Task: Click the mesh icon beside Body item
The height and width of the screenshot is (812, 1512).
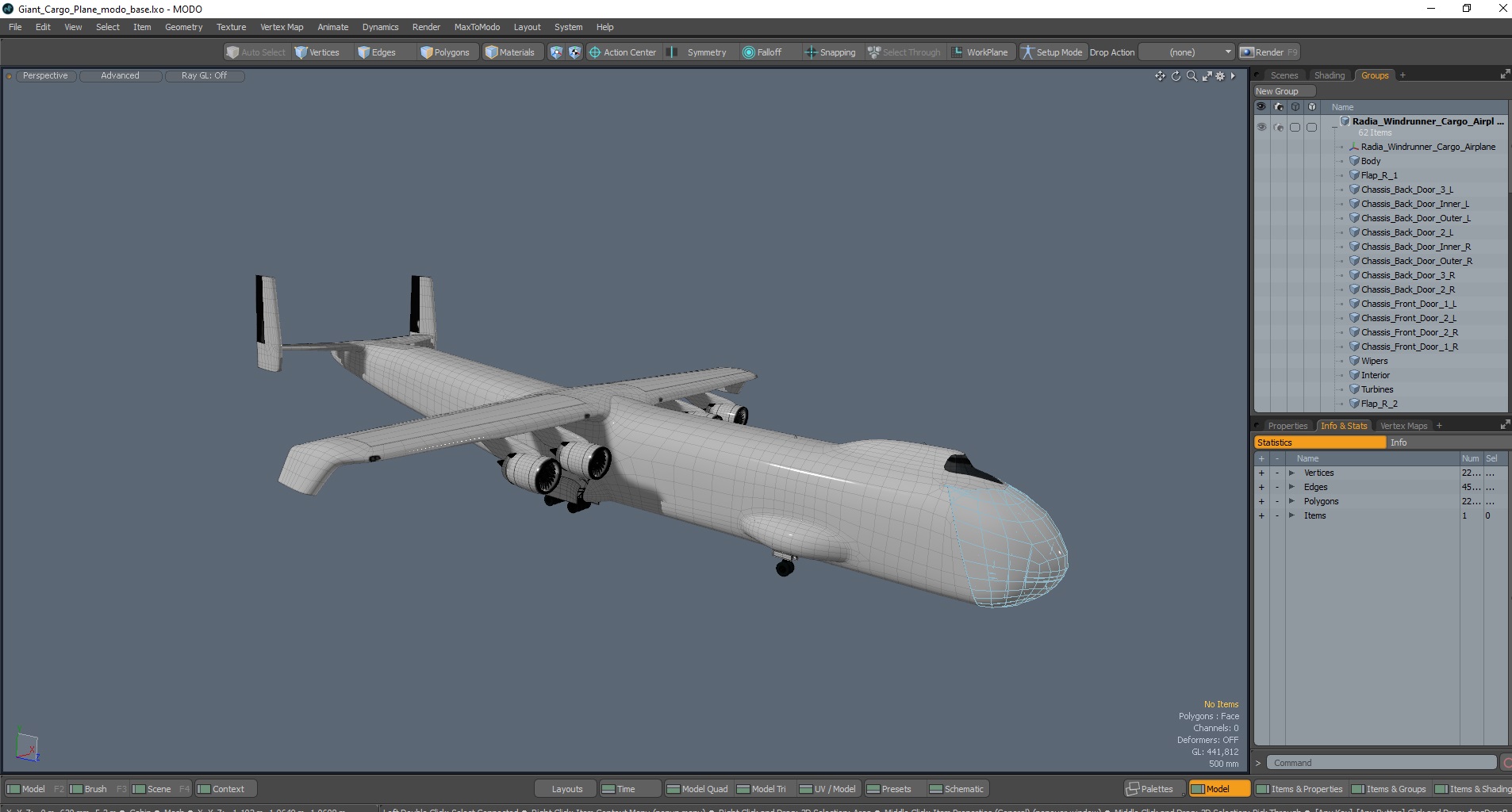Action: click(1354, 161)
